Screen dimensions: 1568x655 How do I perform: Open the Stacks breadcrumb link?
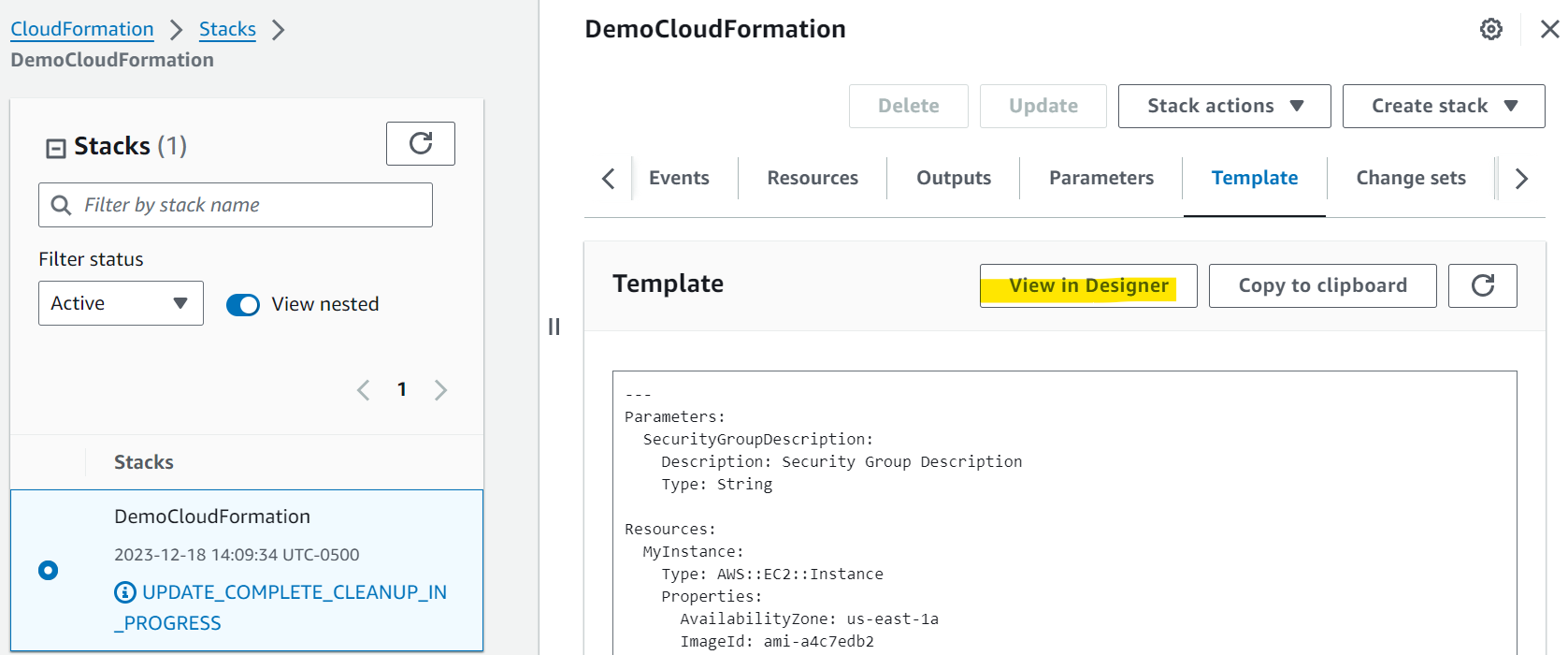227,29
